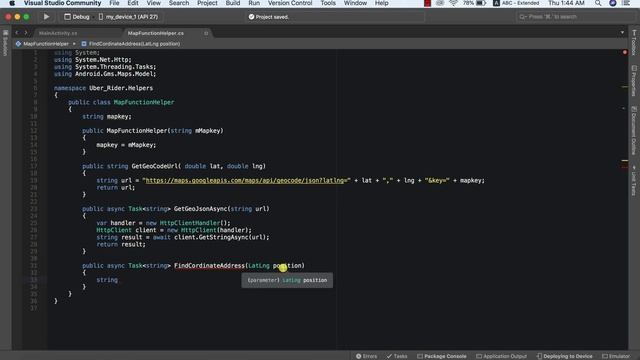
Task: Open Notification Center from menu bar
Action: pyautogui.click(x=626, y=3)
